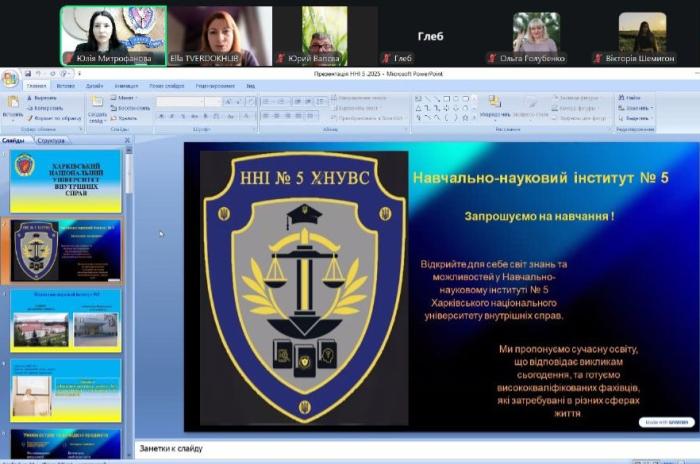Click Вырезать cut command
700x464 pixels.
point(42,98)
